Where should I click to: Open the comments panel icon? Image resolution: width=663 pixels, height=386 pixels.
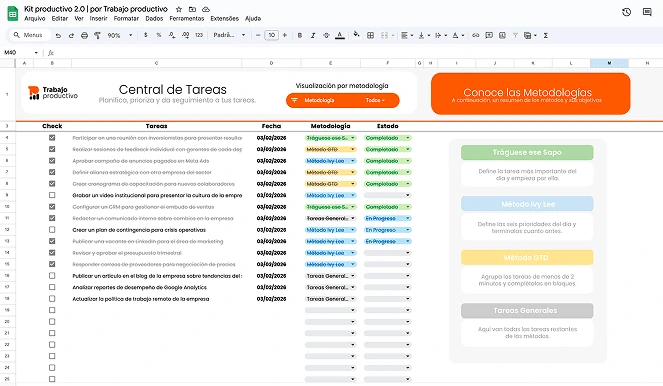click(647, 12)
